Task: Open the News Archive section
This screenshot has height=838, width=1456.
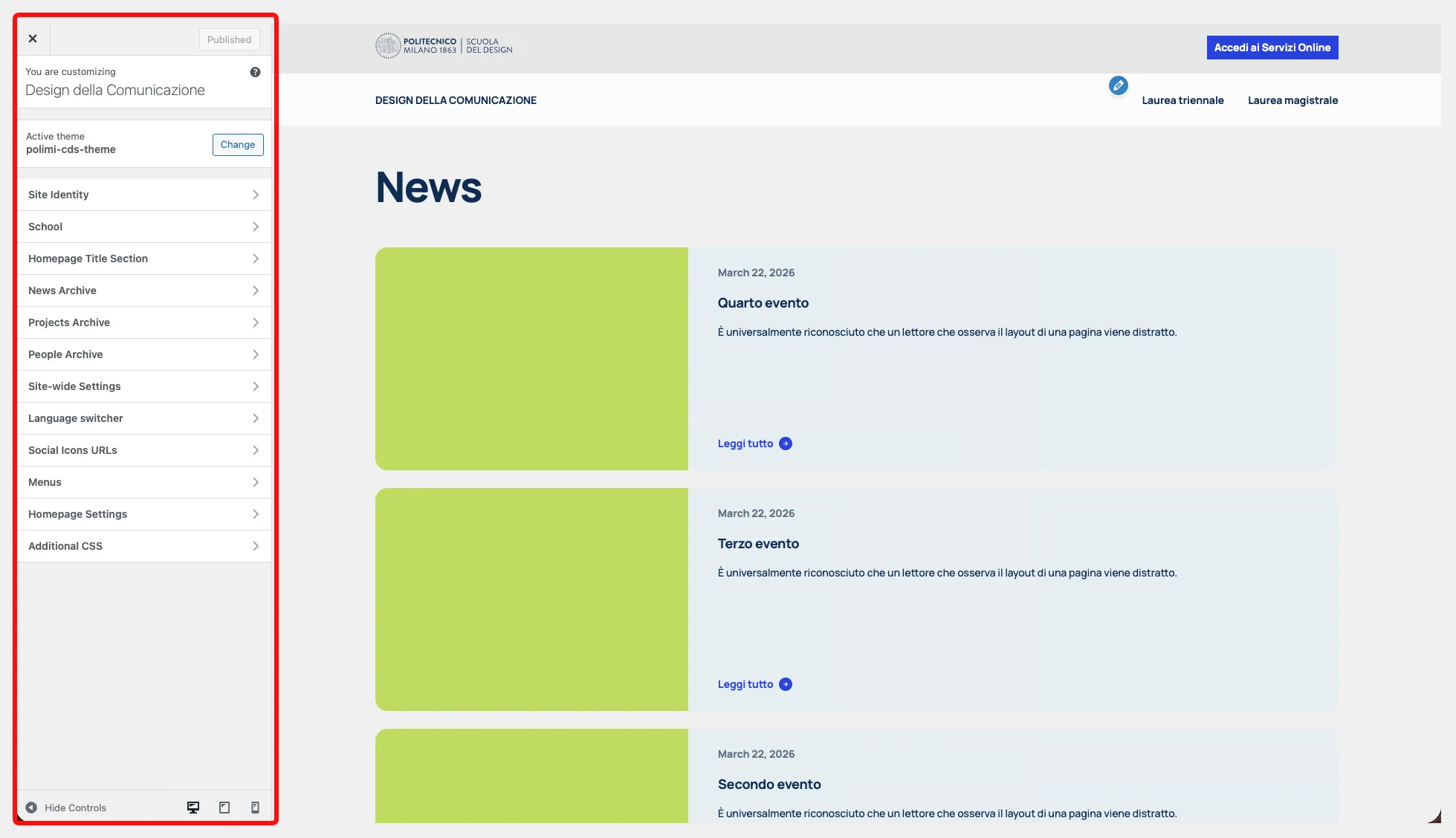Action: 144,290
